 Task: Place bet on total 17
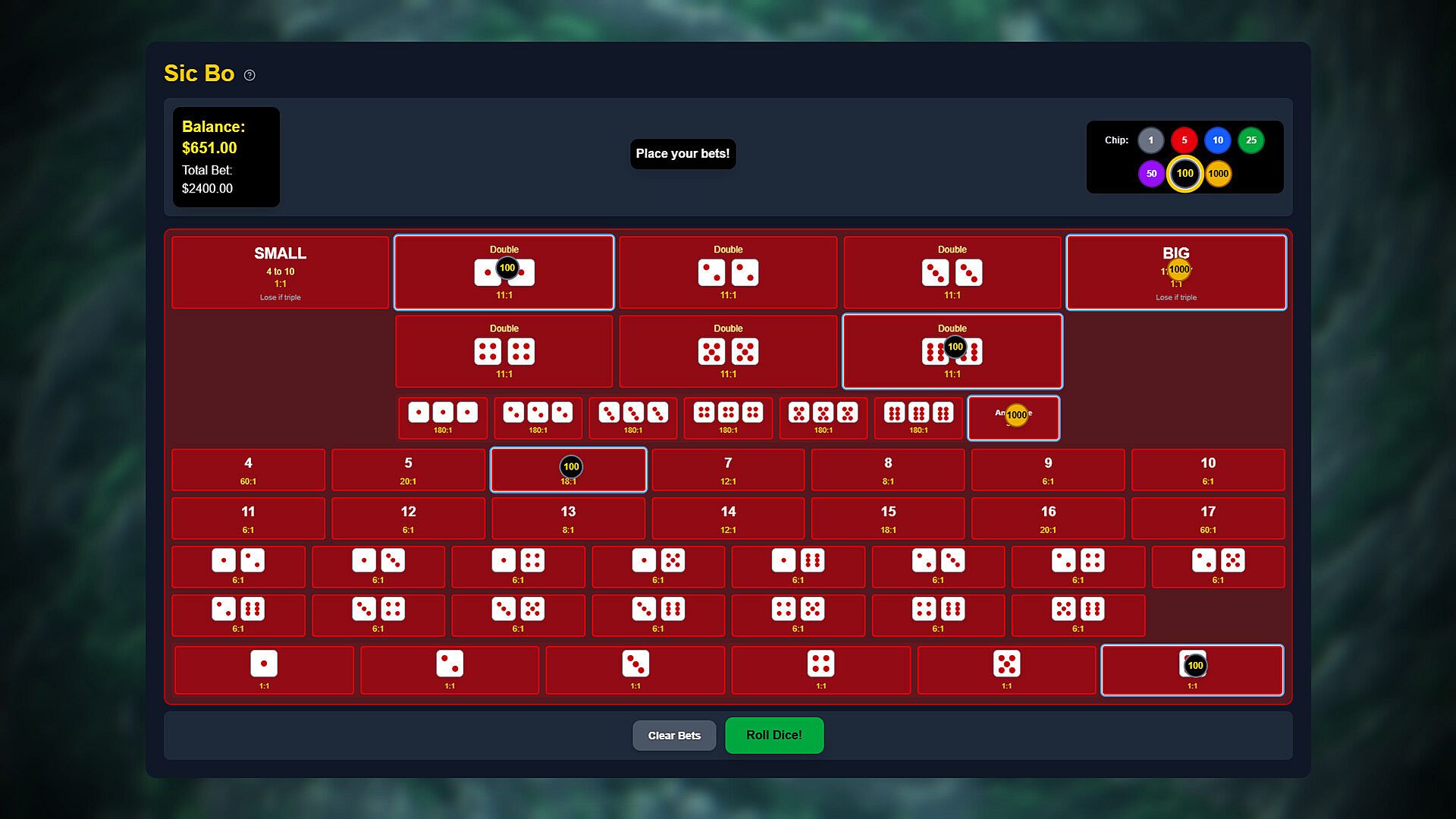[1207, 518]
